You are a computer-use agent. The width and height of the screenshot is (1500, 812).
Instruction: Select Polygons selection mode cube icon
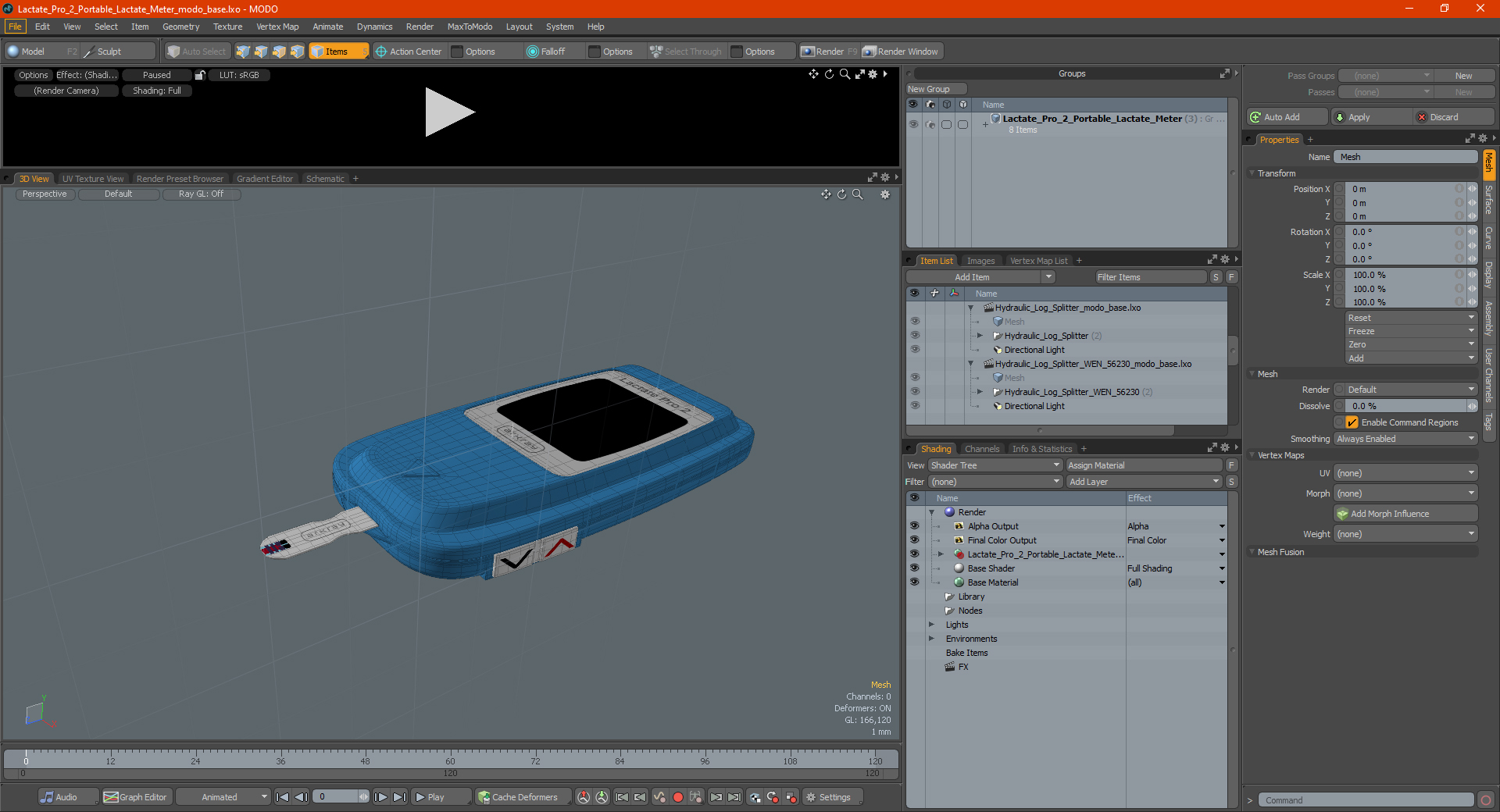point(279,52)
